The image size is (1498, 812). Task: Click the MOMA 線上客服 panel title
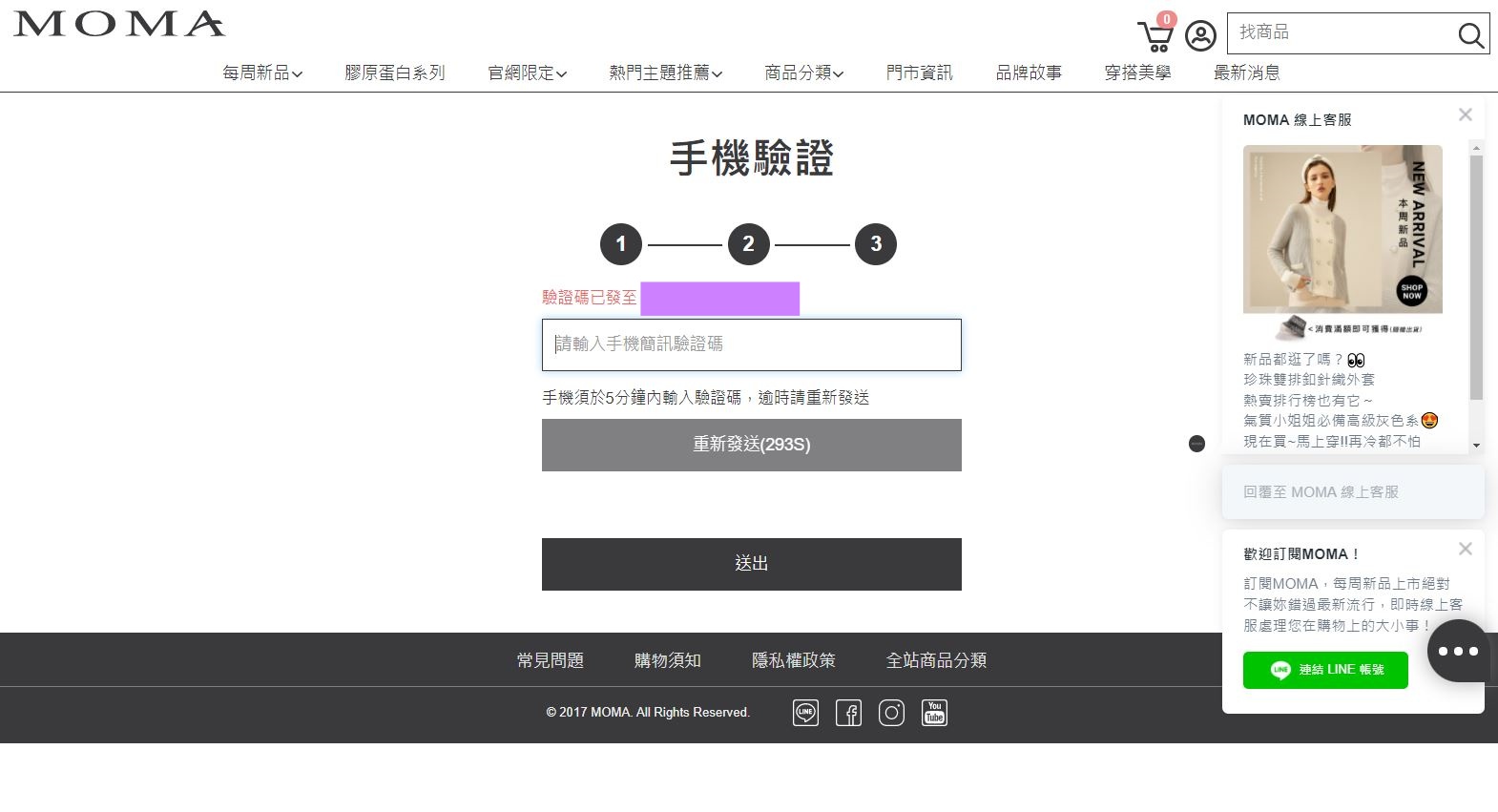[1298, 120]
